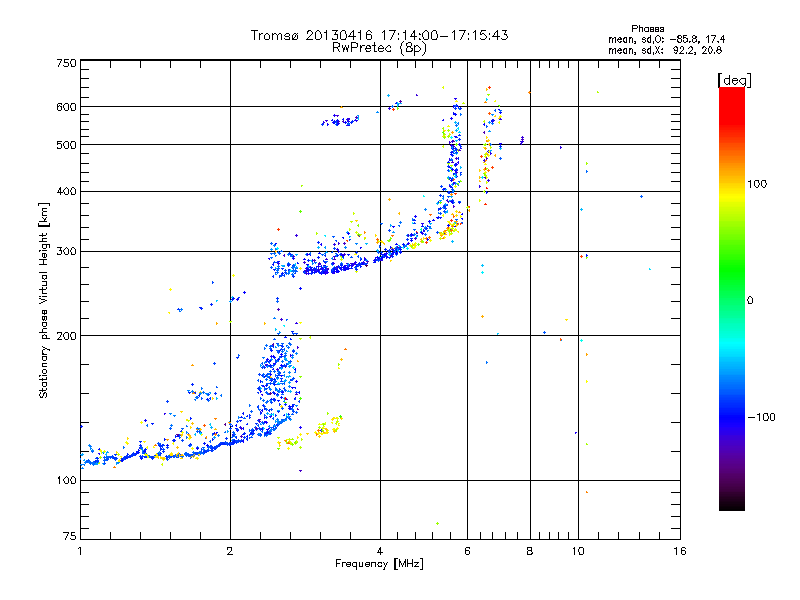Click the 'RwPretec (8p)' subtitle
This screenshot has width=800, height=600.
379,48
